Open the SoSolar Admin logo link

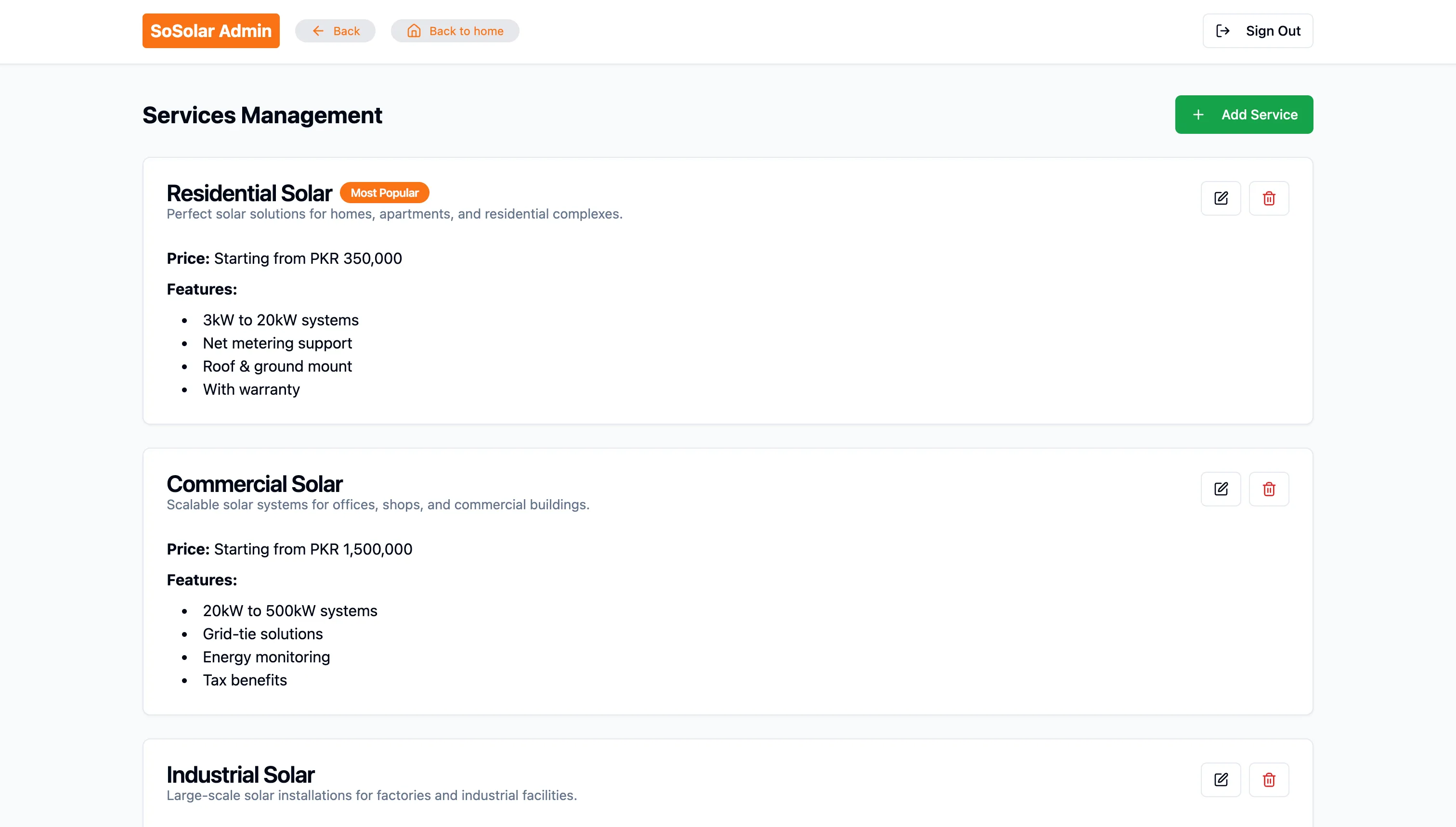211,31
